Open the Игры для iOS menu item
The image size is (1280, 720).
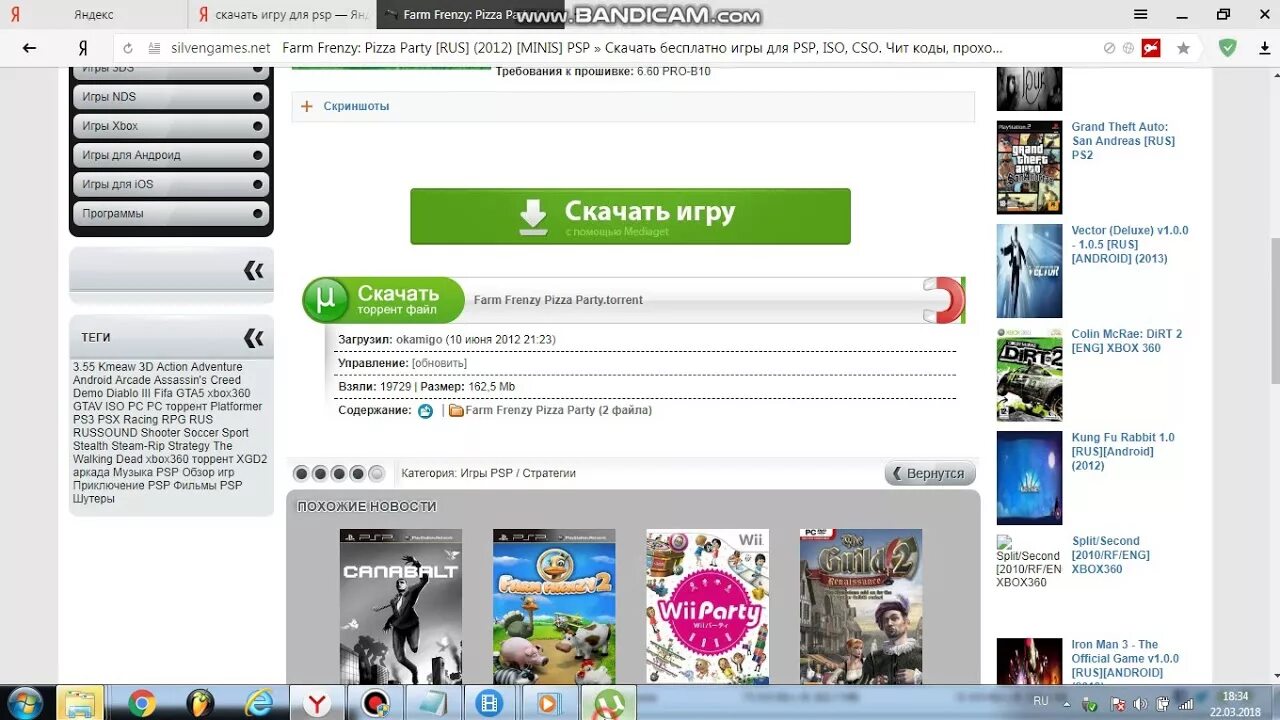(171, 184)
